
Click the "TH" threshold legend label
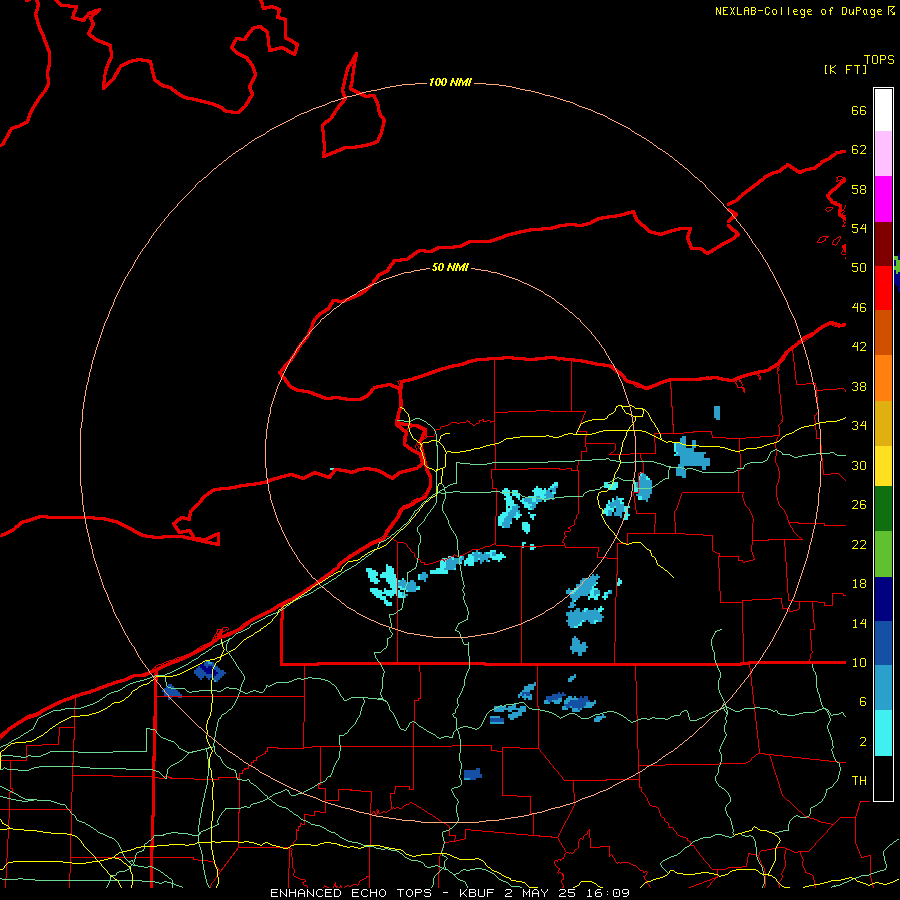pos(859,781)
